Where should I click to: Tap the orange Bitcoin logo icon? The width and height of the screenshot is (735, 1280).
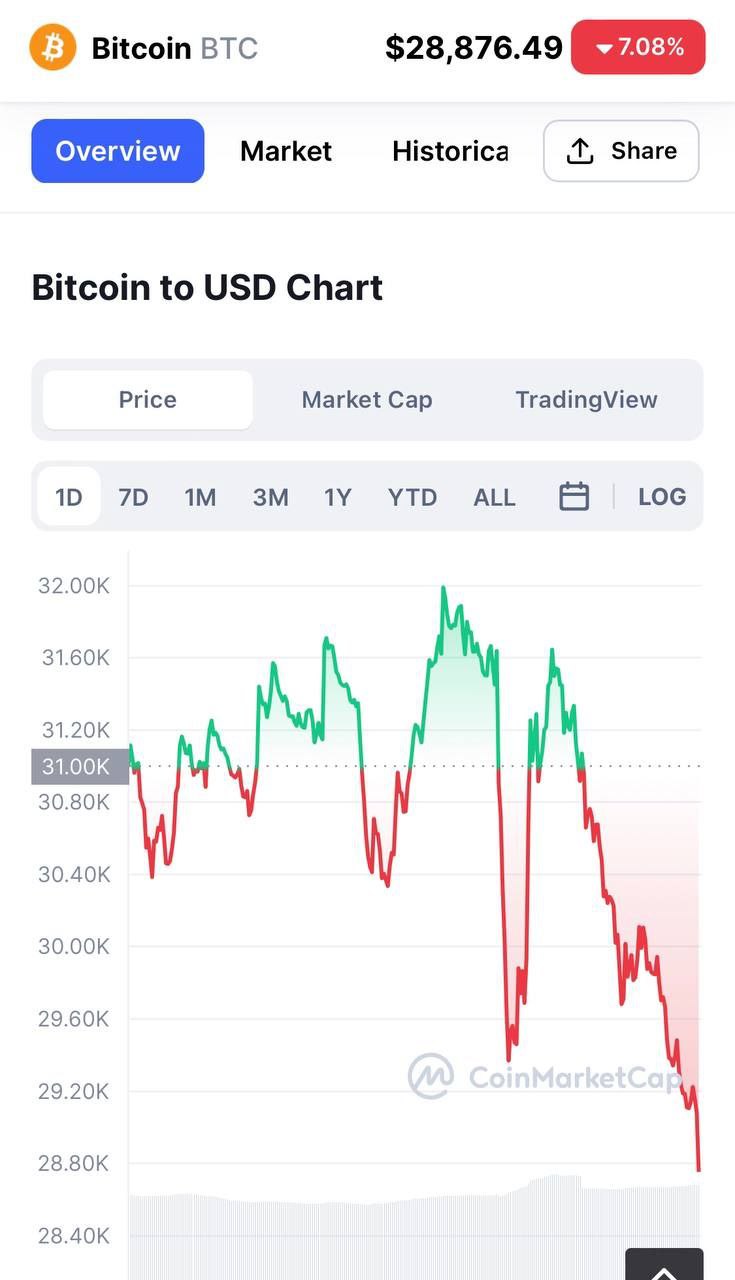coord(53,47)
